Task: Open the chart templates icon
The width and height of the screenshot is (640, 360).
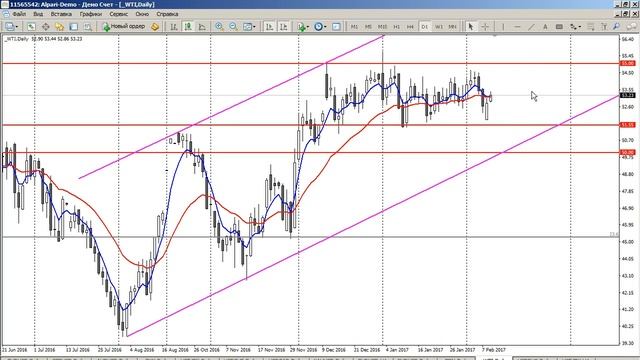Action: 336,27
